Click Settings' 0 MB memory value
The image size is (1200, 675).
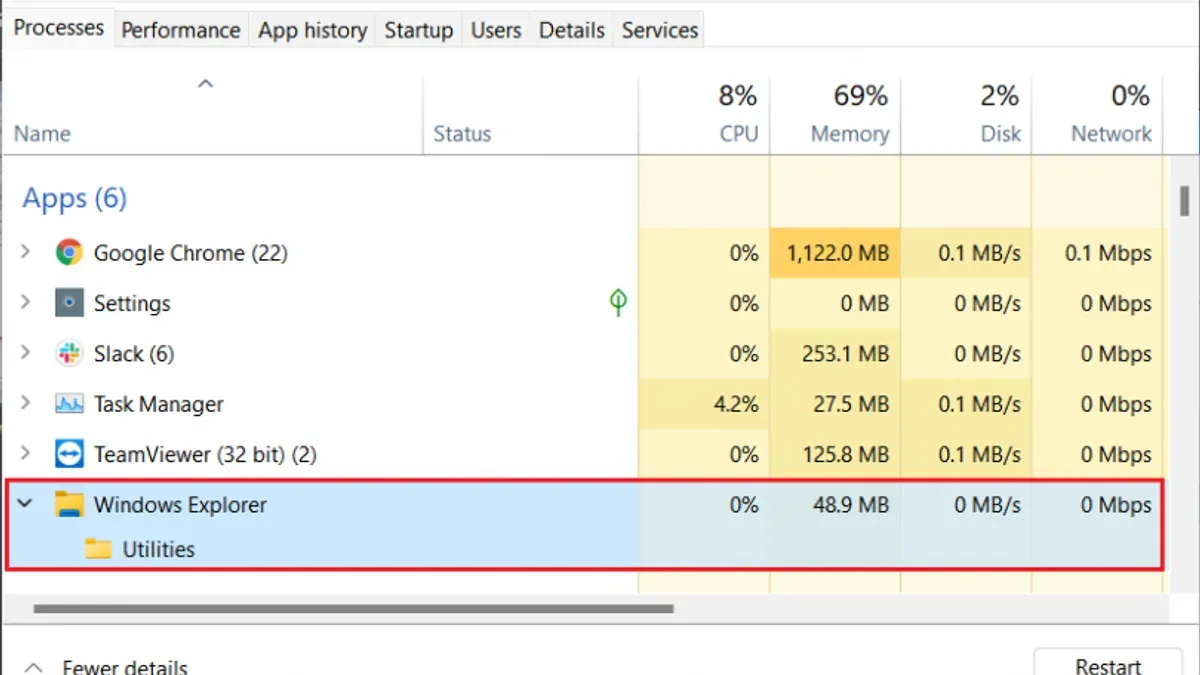tap(865, 303)
